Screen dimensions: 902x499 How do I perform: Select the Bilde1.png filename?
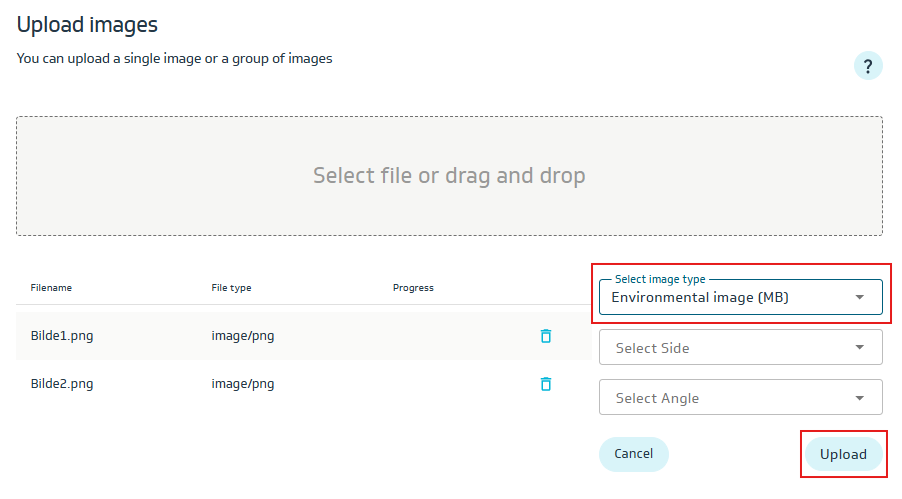[62, 336]
